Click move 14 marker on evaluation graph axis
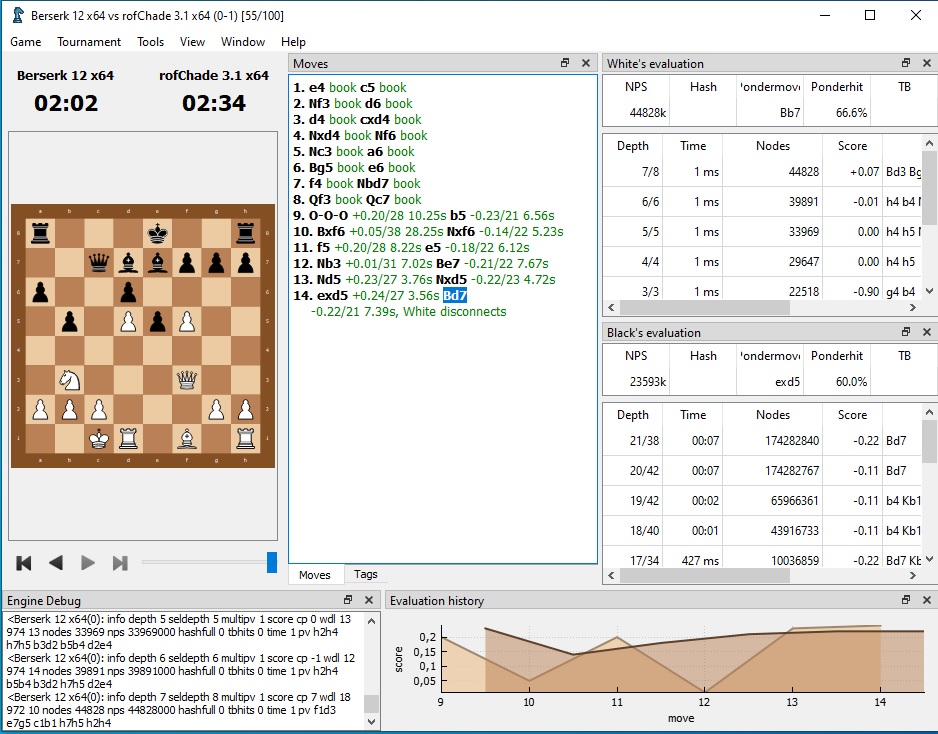 [x=880, y=702]
